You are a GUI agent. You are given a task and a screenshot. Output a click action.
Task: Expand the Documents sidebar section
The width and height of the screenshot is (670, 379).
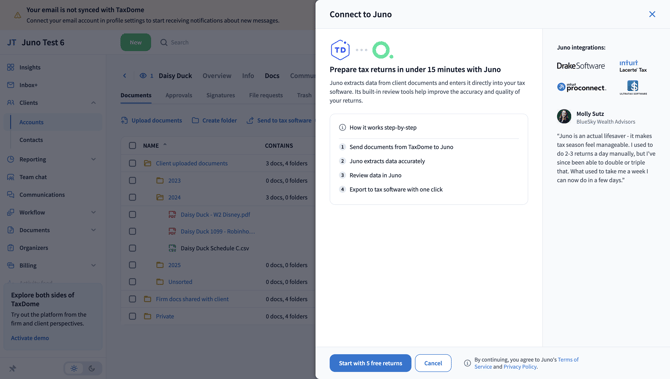pos(94,230)
